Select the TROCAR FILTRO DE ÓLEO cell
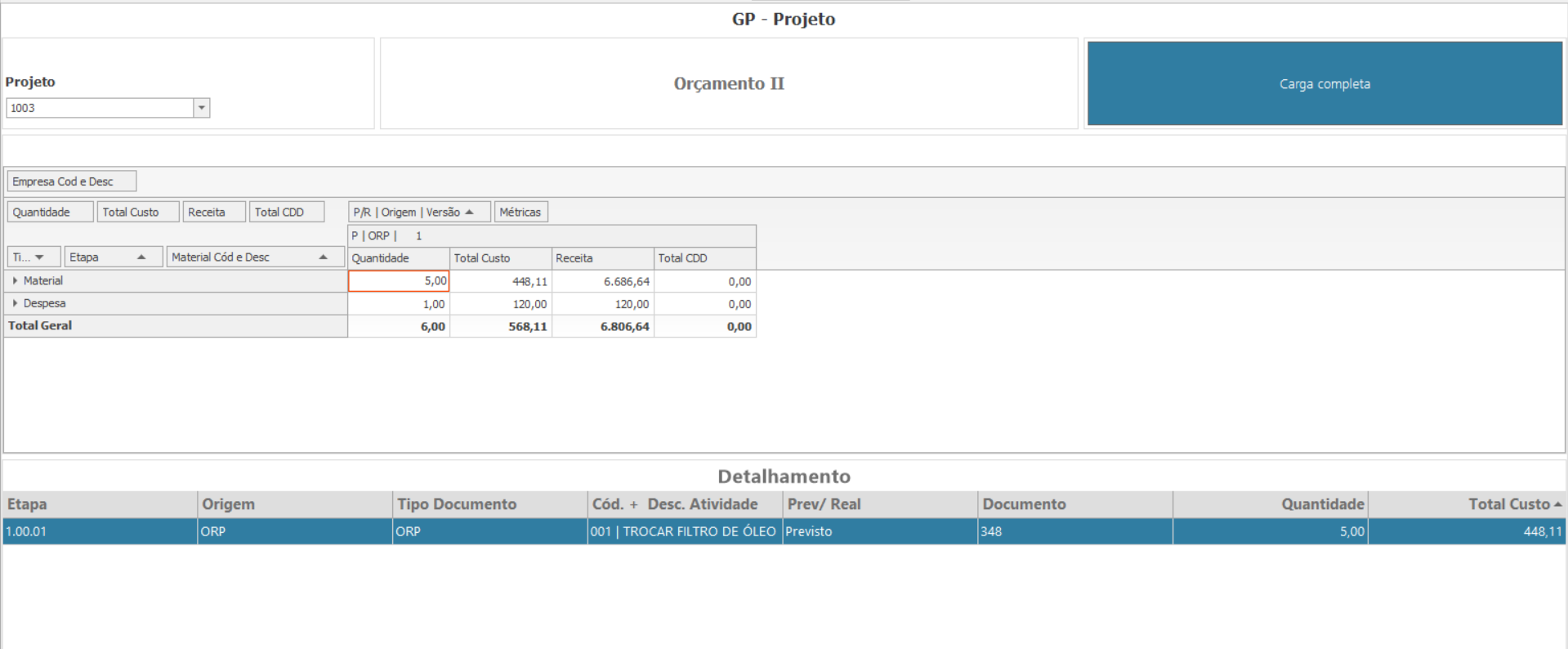The width and height of the screenshot is (1568, 649). click(x=685, y=531)
